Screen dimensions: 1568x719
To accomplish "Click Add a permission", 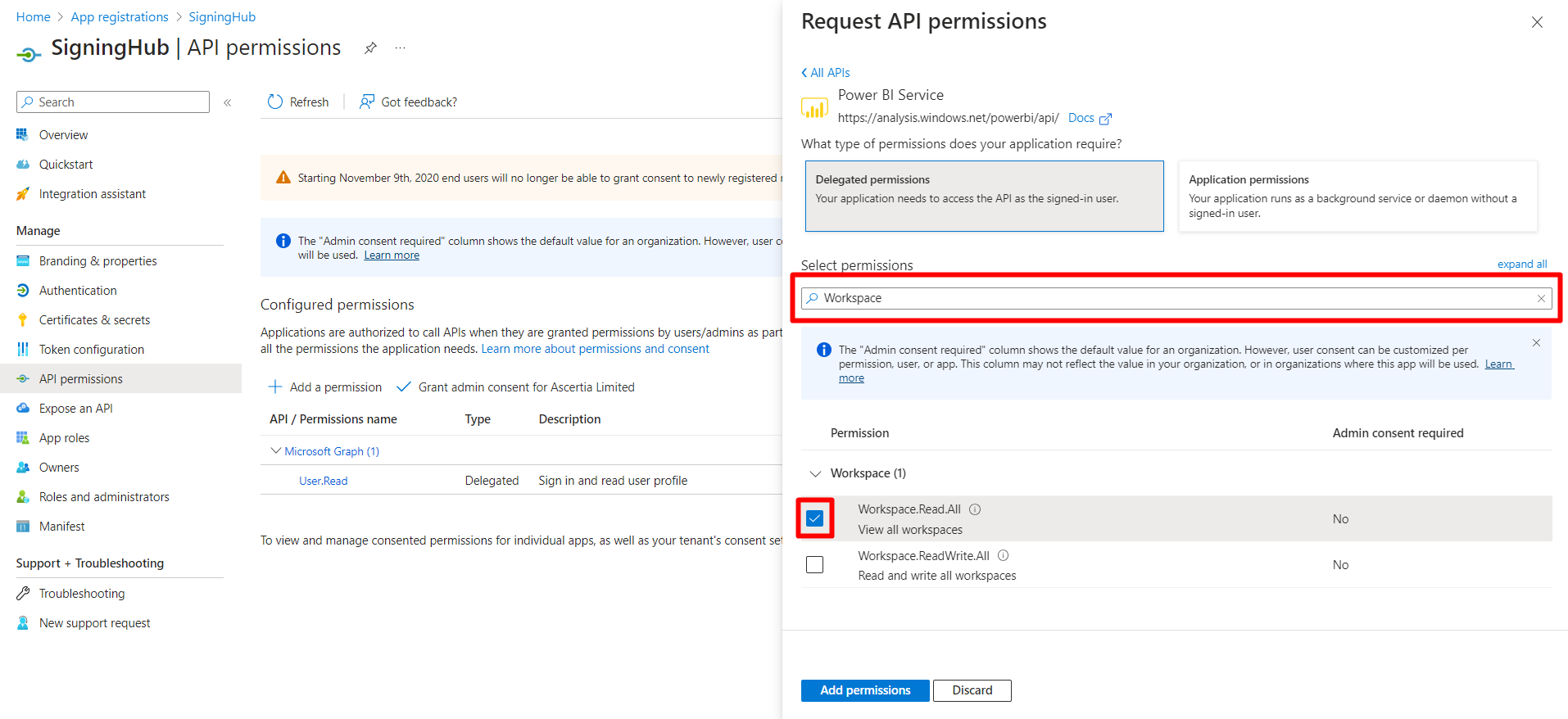I will click(x=325, y=387).
